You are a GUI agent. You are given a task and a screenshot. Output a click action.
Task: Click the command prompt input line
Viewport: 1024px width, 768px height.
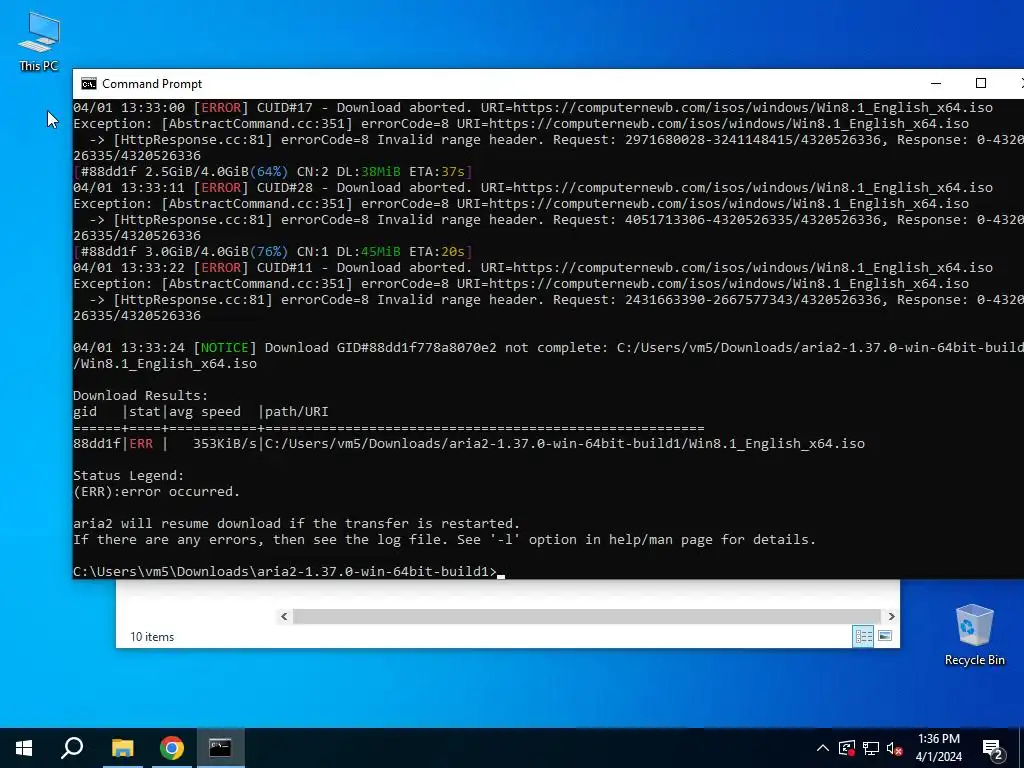tap(288, 571)
